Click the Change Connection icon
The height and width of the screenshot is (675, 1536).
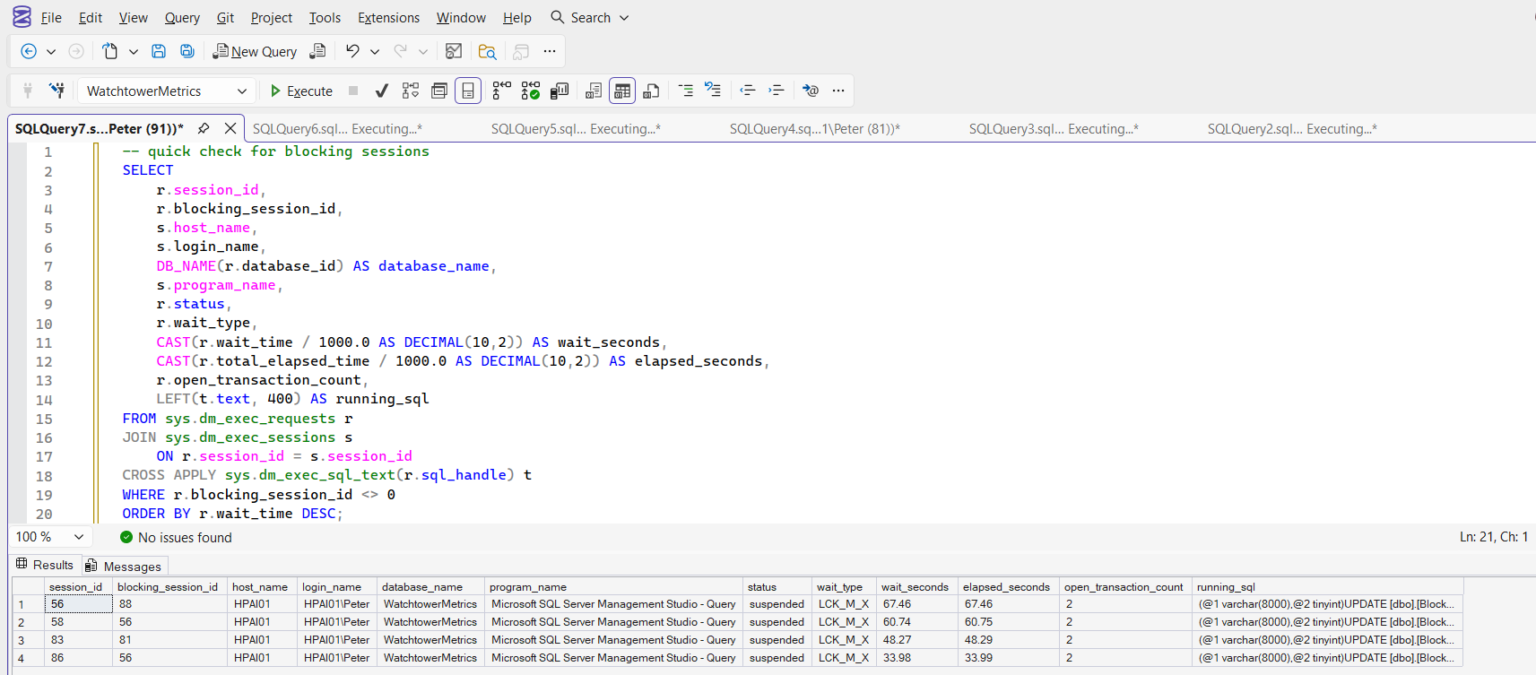(57, 91)
